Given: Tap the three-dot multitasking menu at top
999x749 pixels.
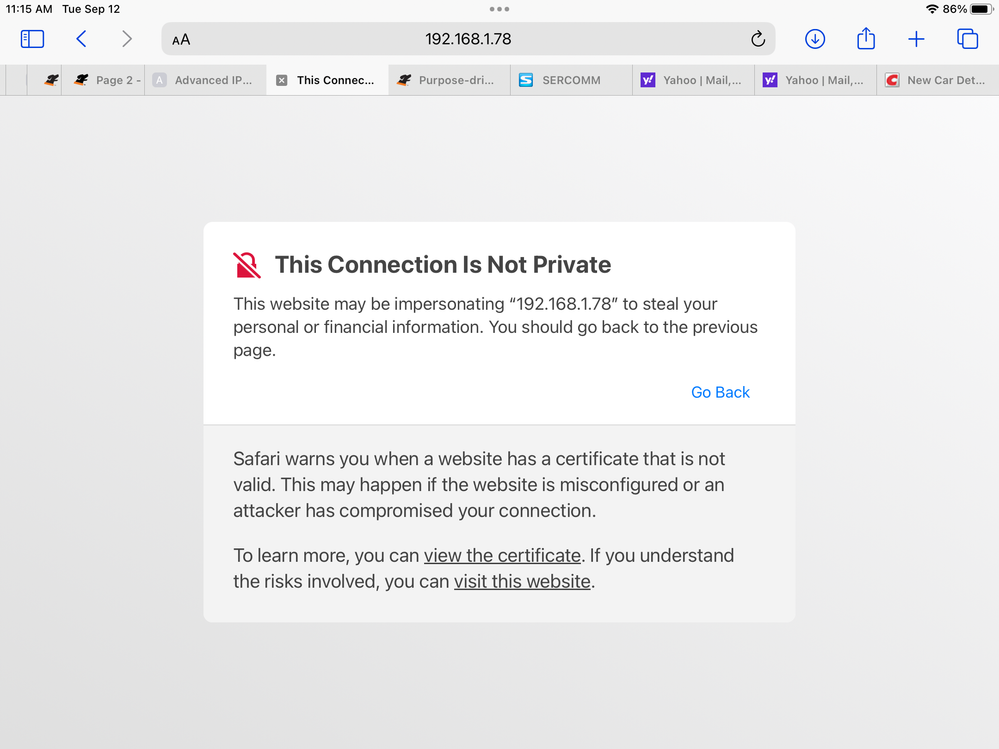Looking at the screenshot, I should coord(499,9).
